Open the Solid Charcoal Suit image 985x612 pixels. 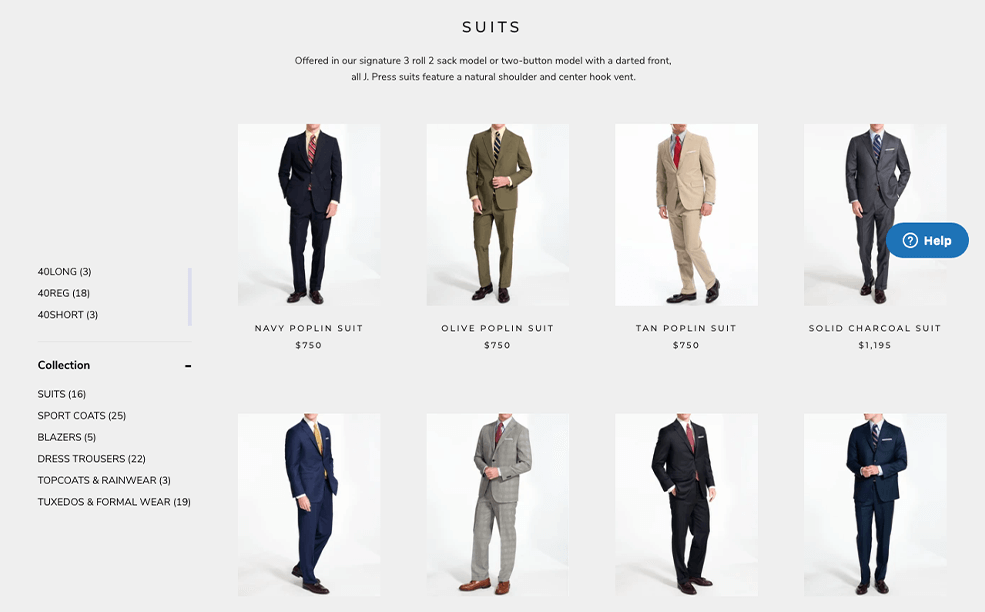[x=875, y=215]
